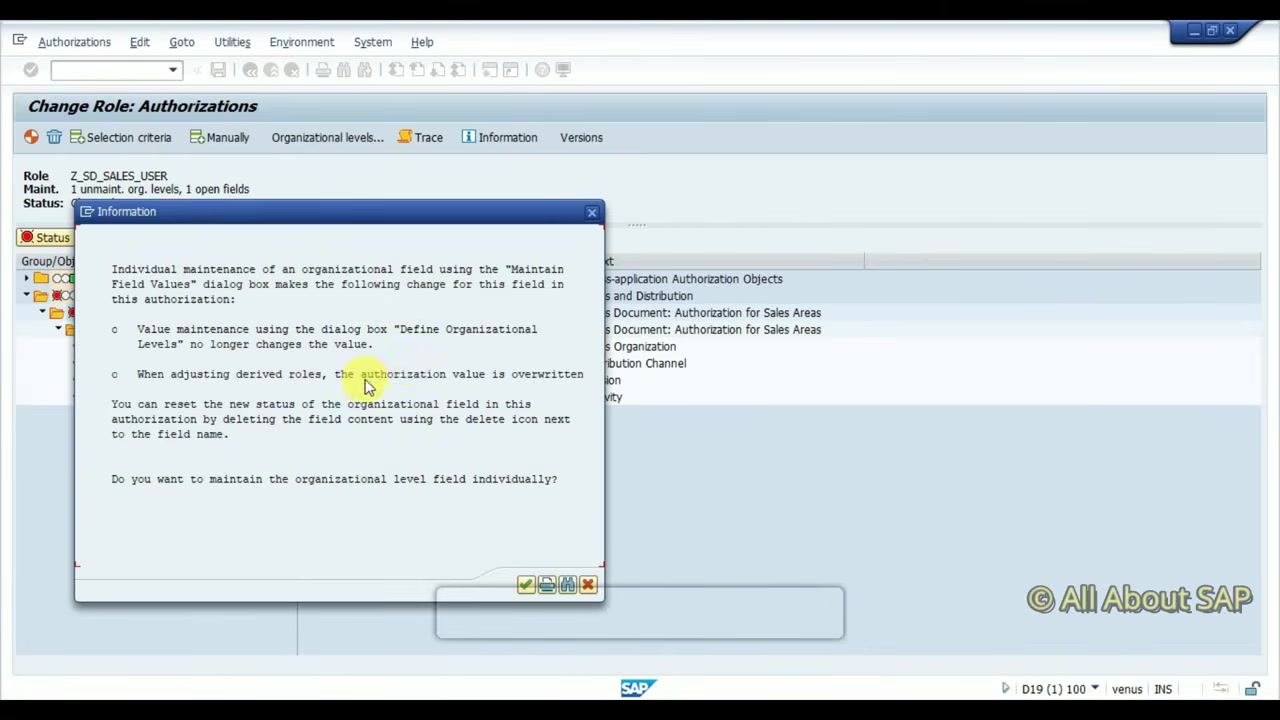Click the Previous Page icon
The image size is (1280, 720).
point(417,70)
